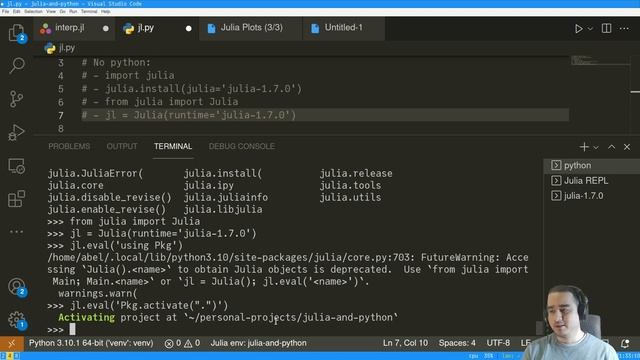640x360 pixels.
Task: Open the Accounts menu icon
Action: (16, 287)
